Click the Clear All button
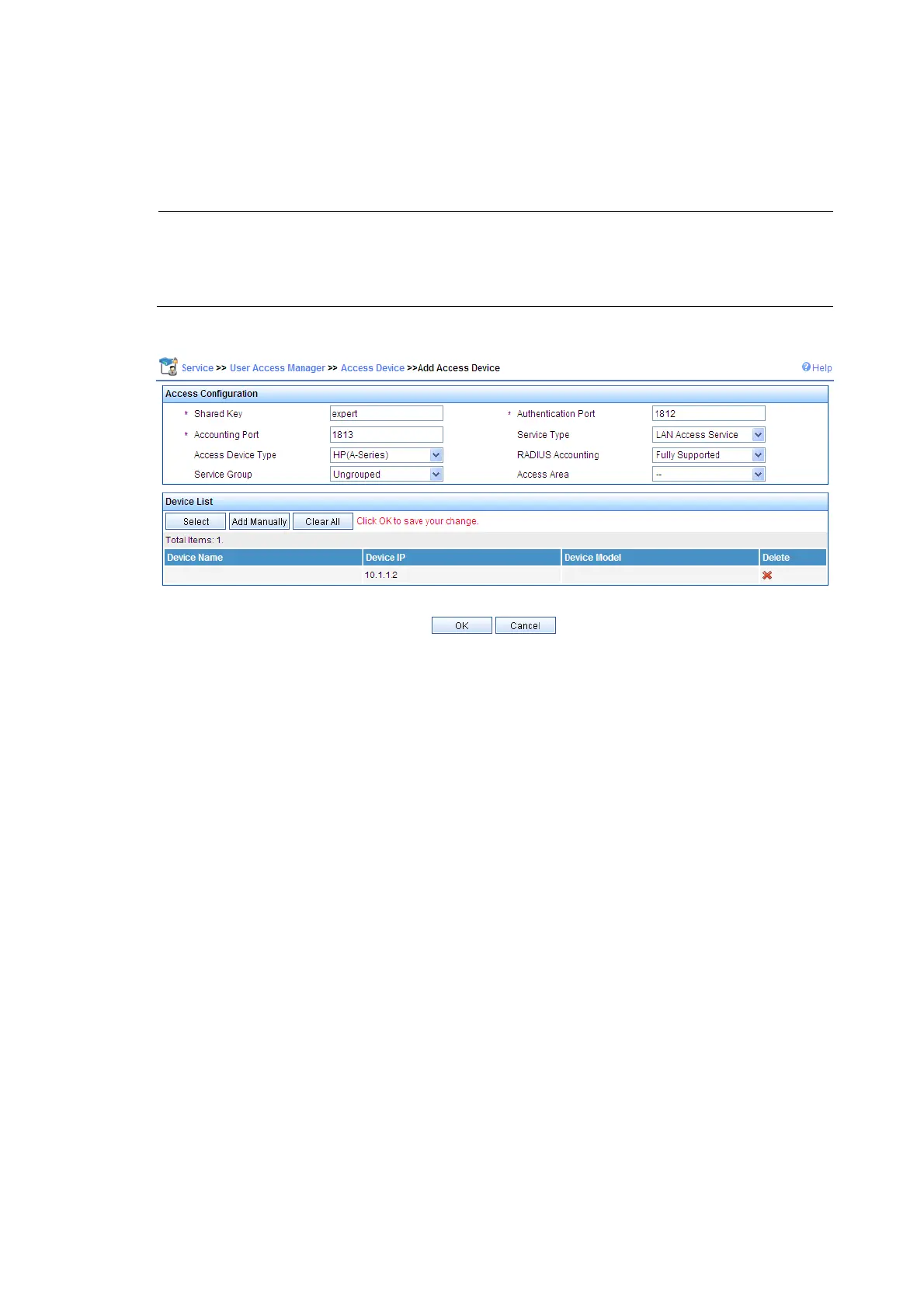The image size is (924, 1308). [x=322, y=521]
